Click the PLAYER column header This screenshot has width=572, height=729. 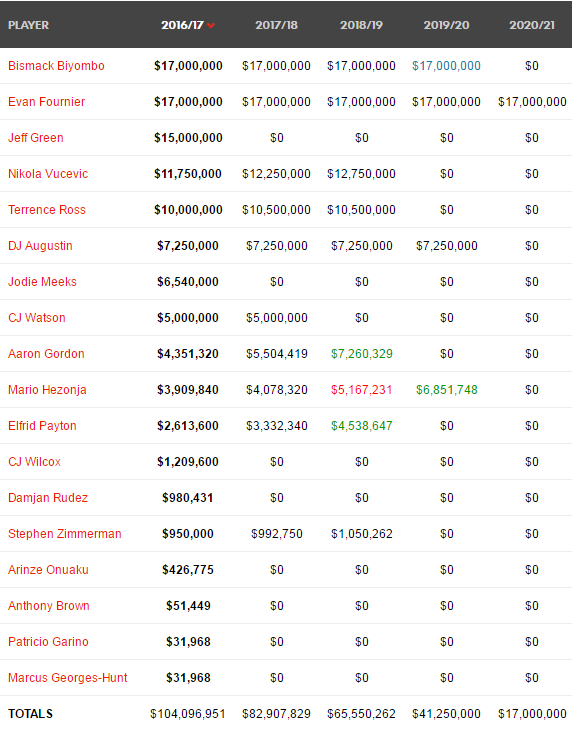(28, 25)
